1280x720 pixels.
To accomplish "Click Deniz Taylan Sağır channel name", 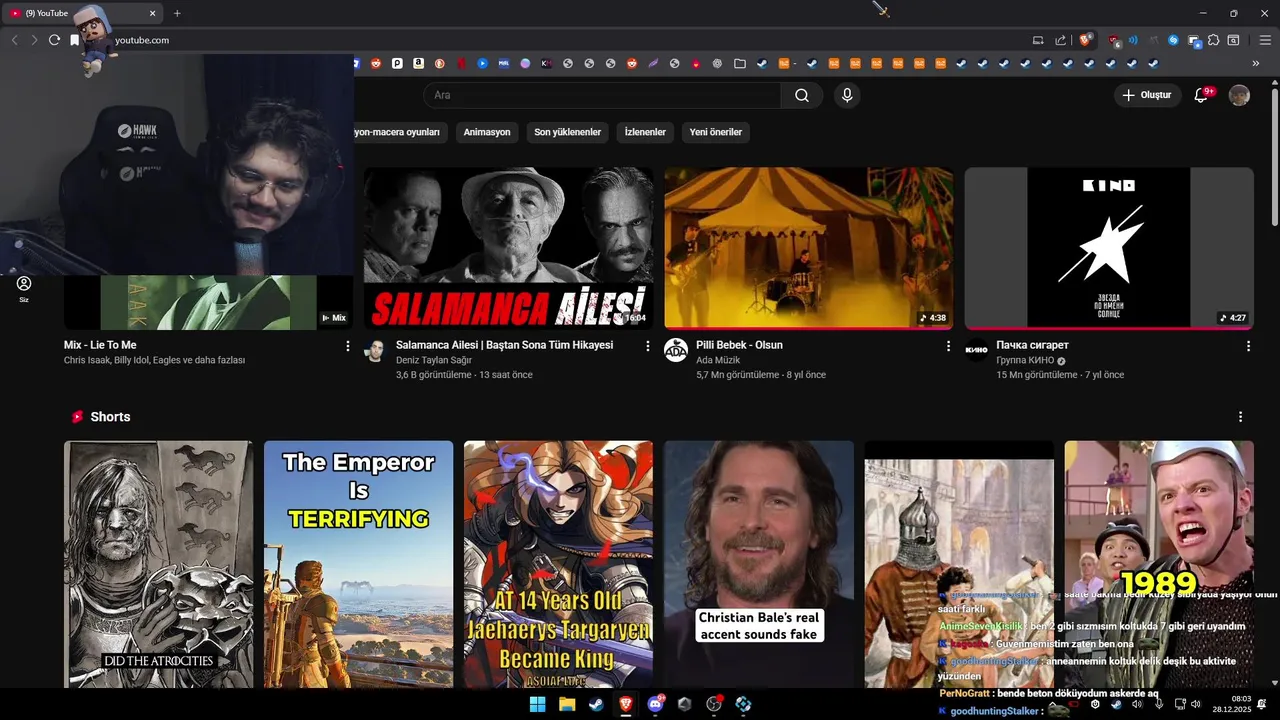I will (433, 360).
